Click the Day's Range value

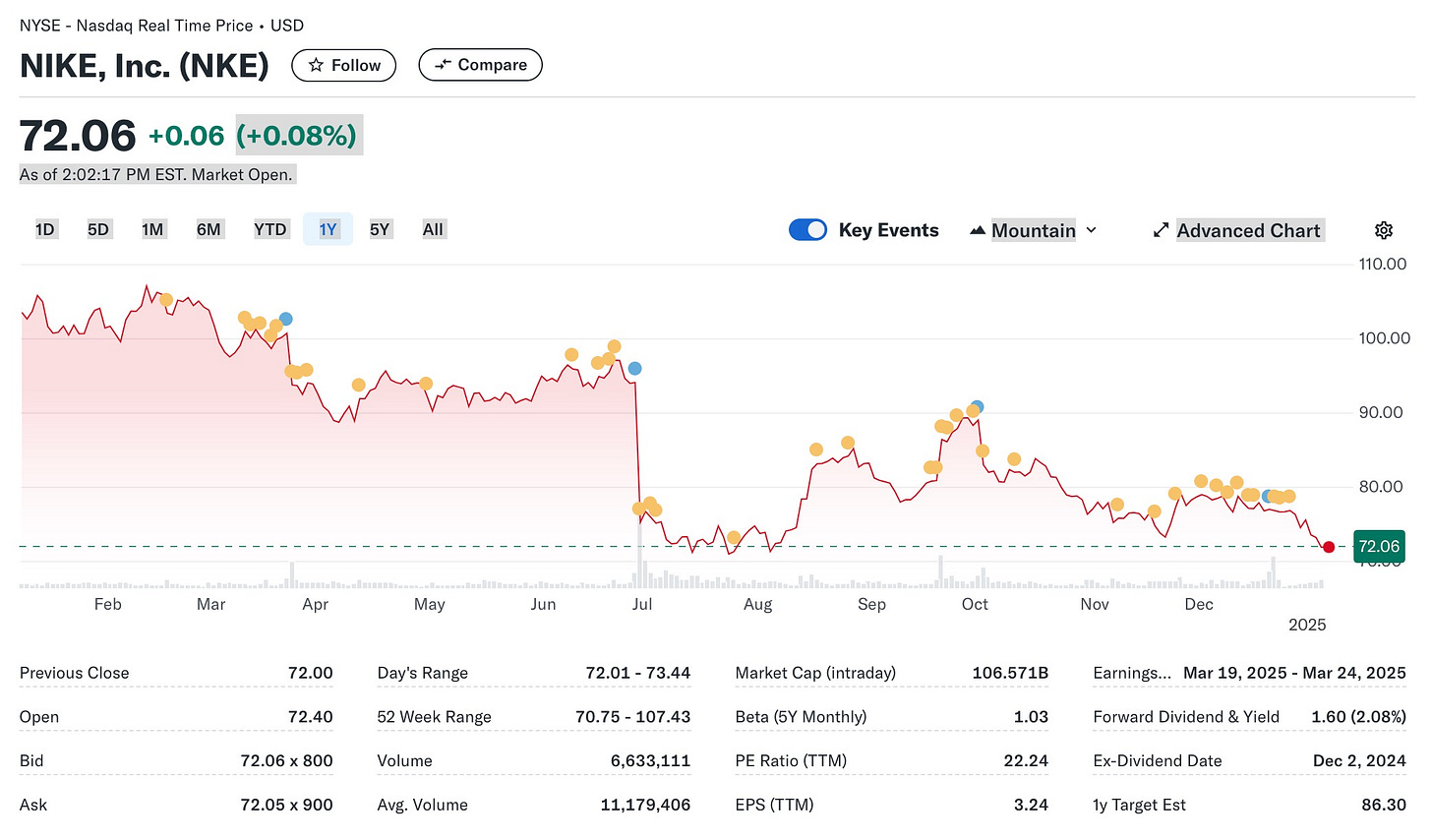[x=637, y=673]
